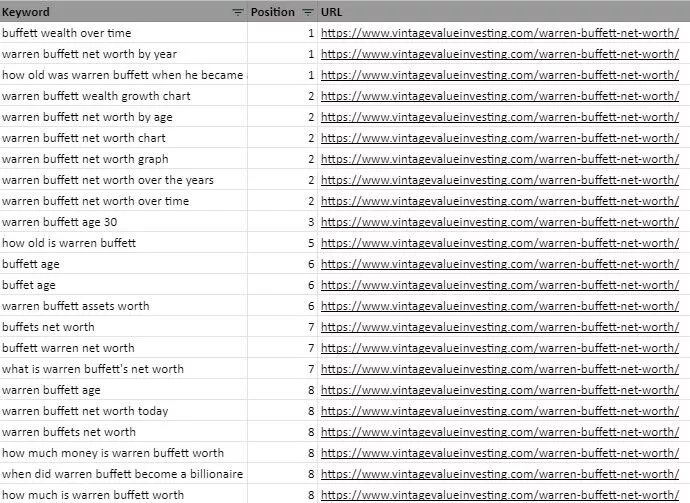Select position value 2 for 'warren buffett net worth chart'
Image resolution: width=690 pixels, height=503 pixels.
[x=282, y=138]
